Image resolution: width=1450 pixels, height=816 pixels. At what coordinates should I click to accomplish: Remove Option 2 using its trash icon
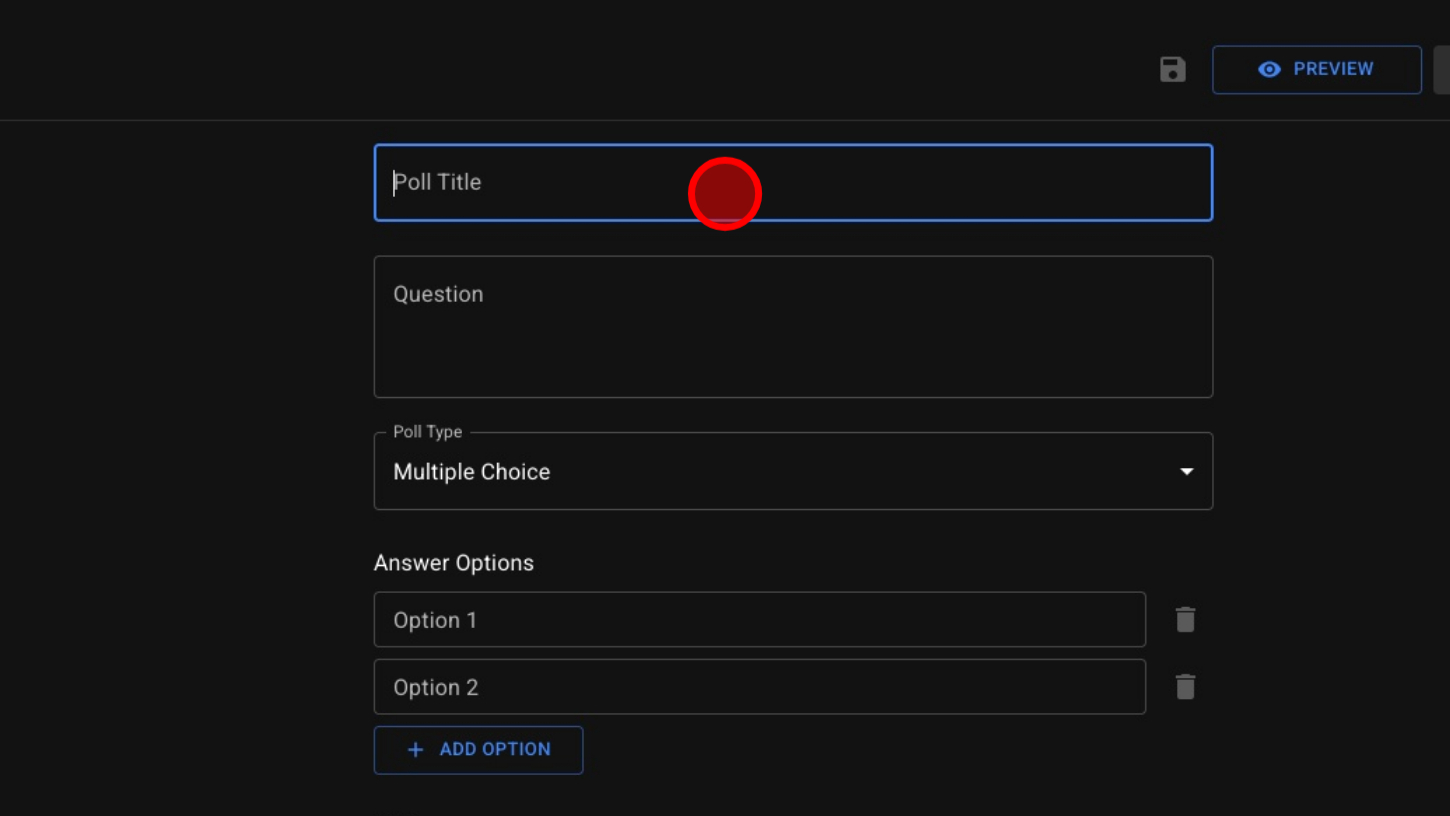(1185, 687)
